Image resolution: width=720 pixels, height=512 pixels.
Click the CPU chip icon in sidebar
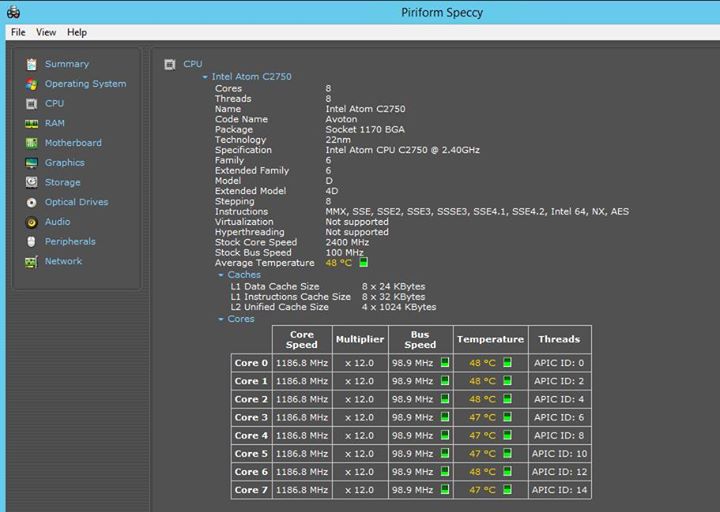click(31, 104)
